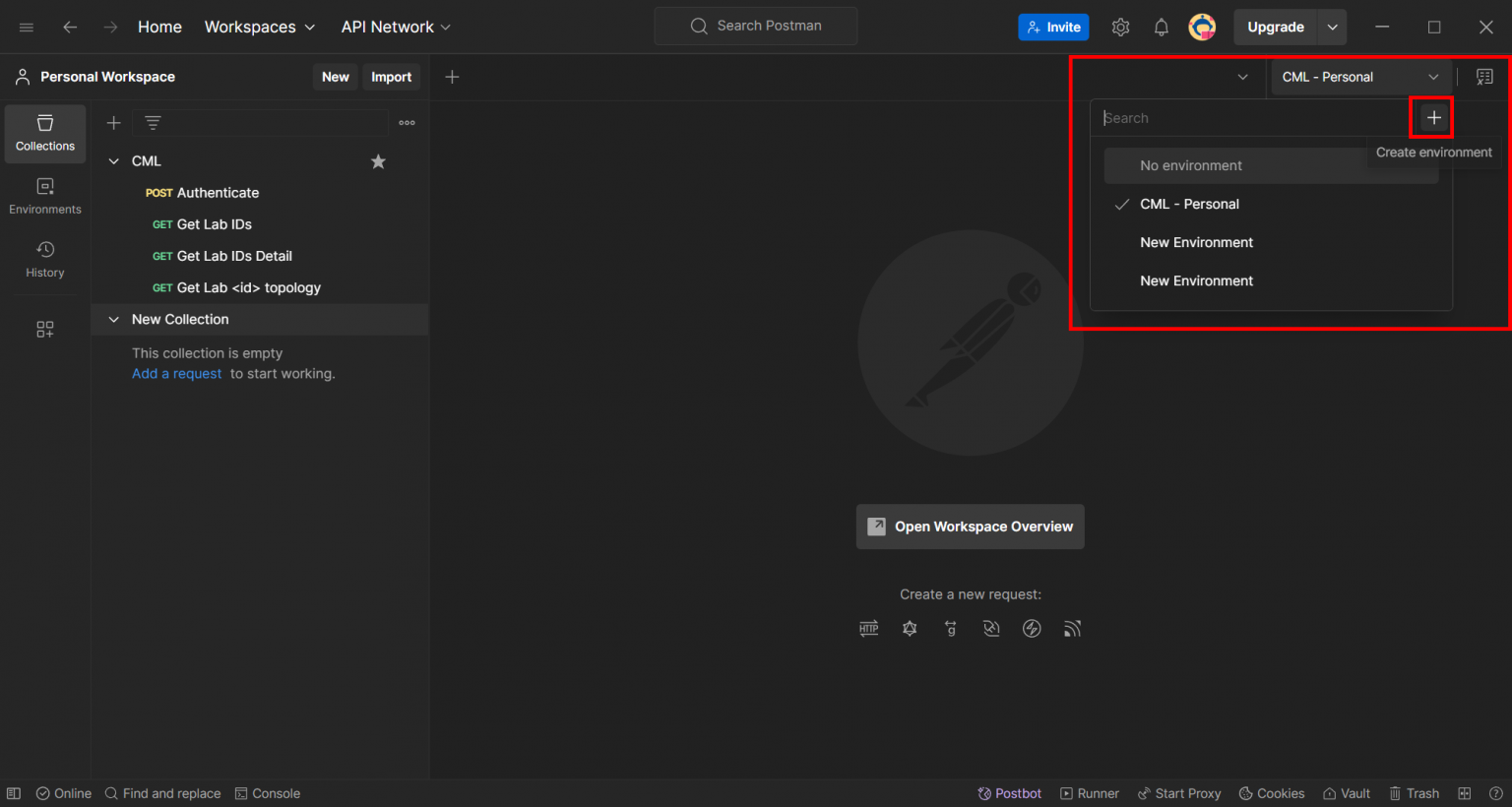Screen dimensions: 1512x807
Task: Open the Runner
Action: coord(1090,793)
